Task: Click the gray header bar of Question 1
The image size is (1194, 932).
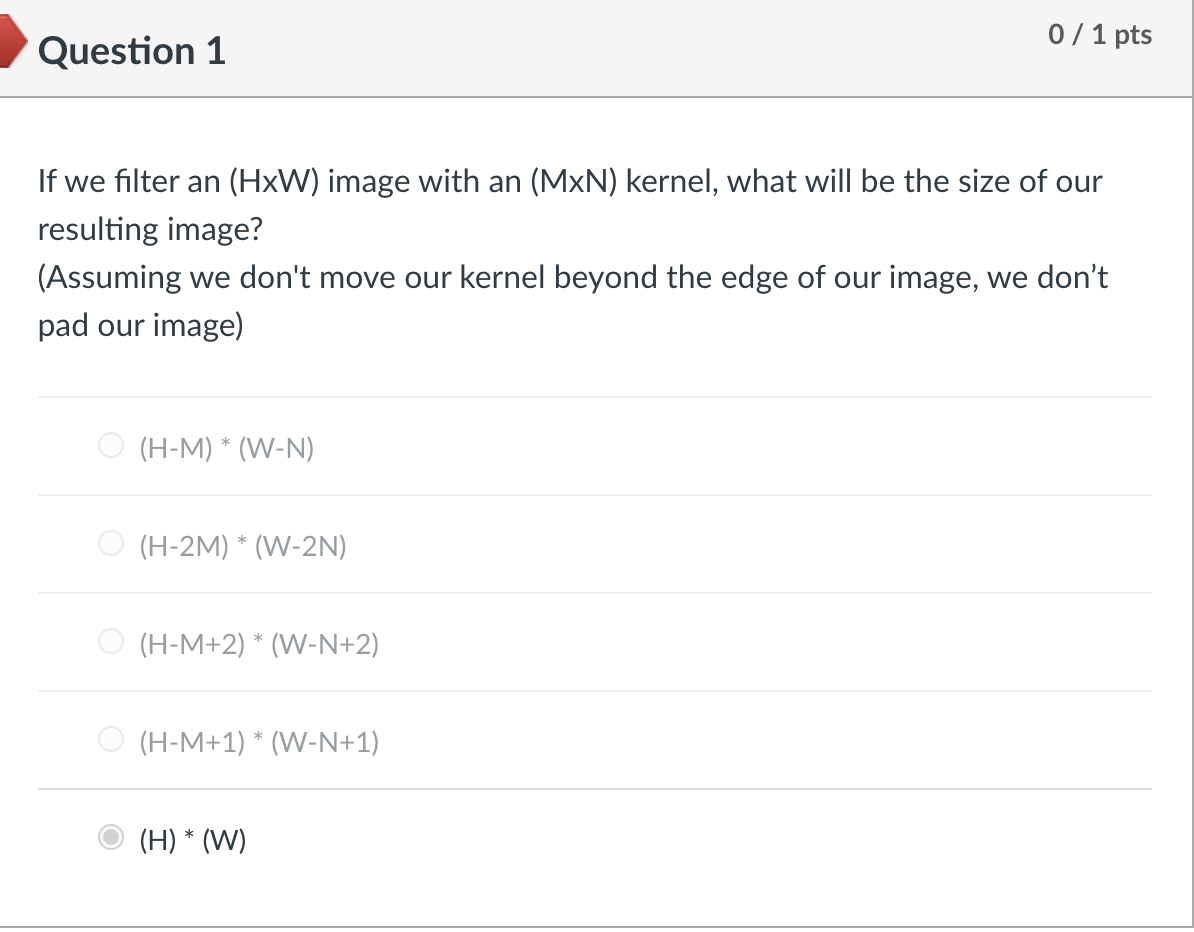Action: 600,48
